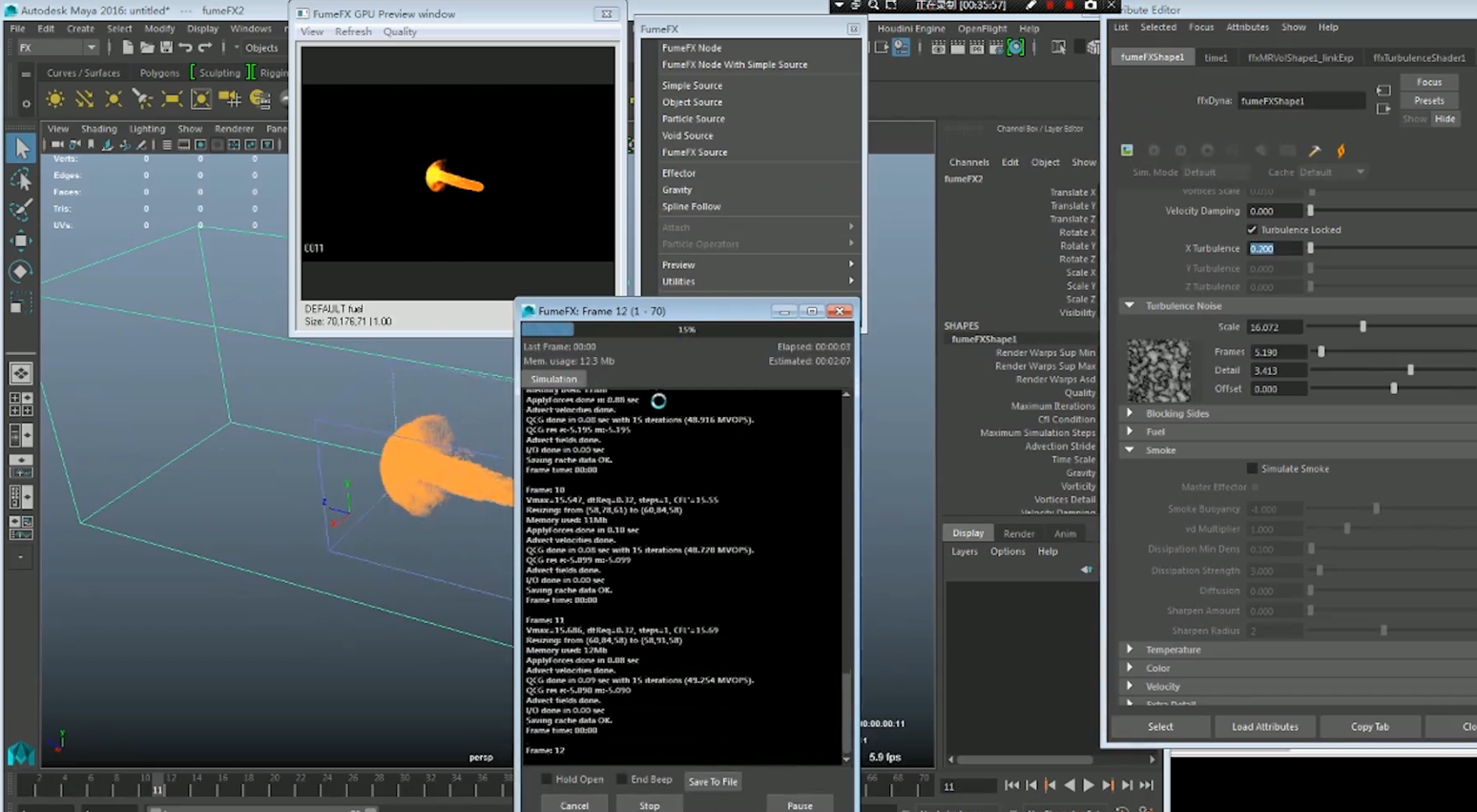Expand the Fuel section

point(1130,431)
